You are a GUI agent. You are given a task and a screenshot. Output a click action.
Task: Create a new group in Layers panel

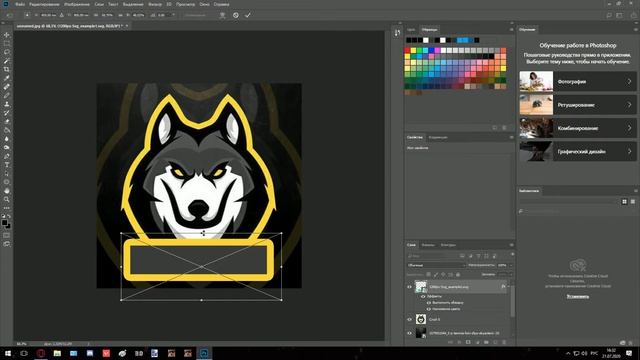pos(486,342)
